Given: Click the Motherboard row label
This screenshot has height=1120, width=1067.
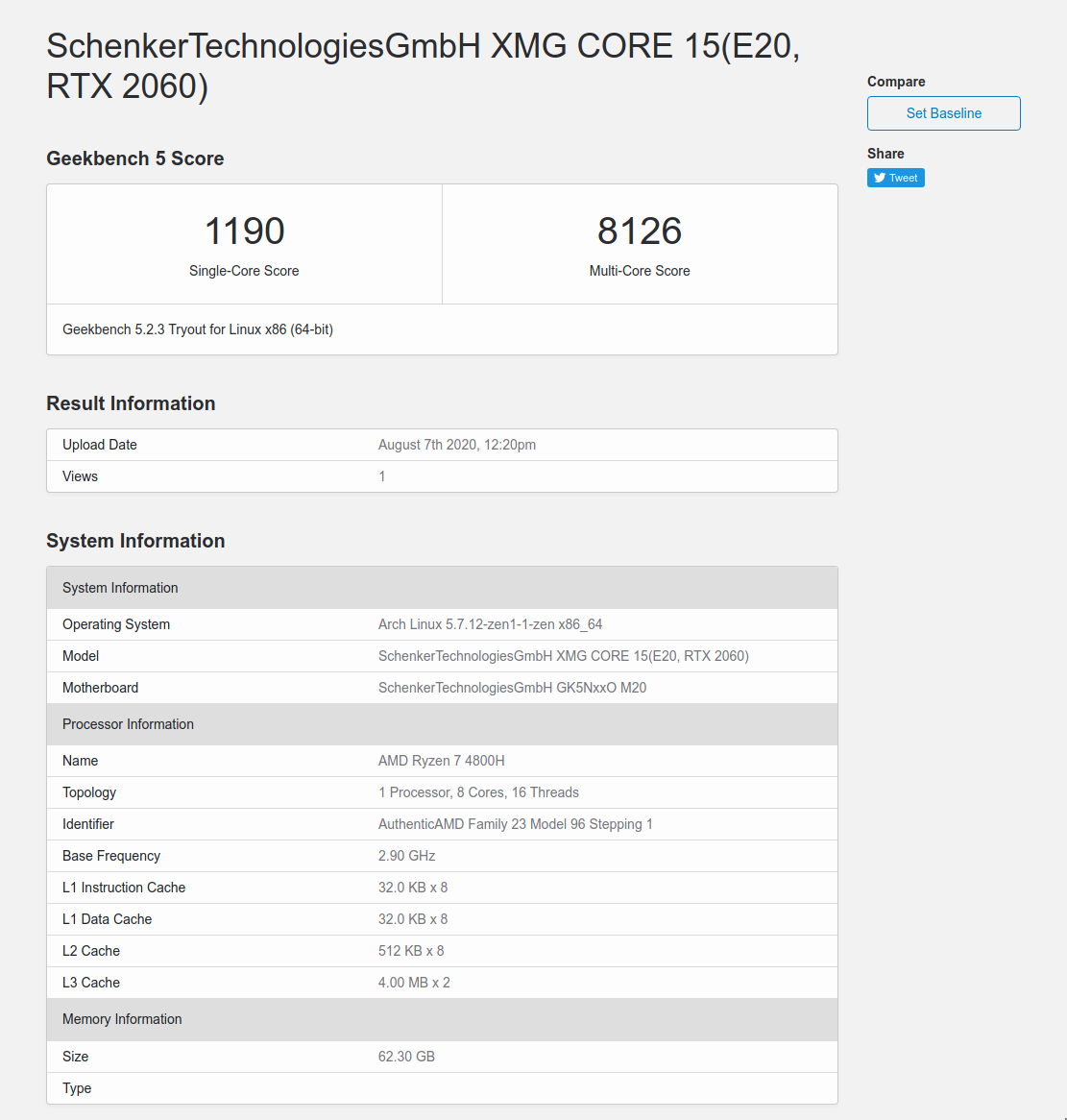Looking at the screenshot, I should [x=100, y=688].
